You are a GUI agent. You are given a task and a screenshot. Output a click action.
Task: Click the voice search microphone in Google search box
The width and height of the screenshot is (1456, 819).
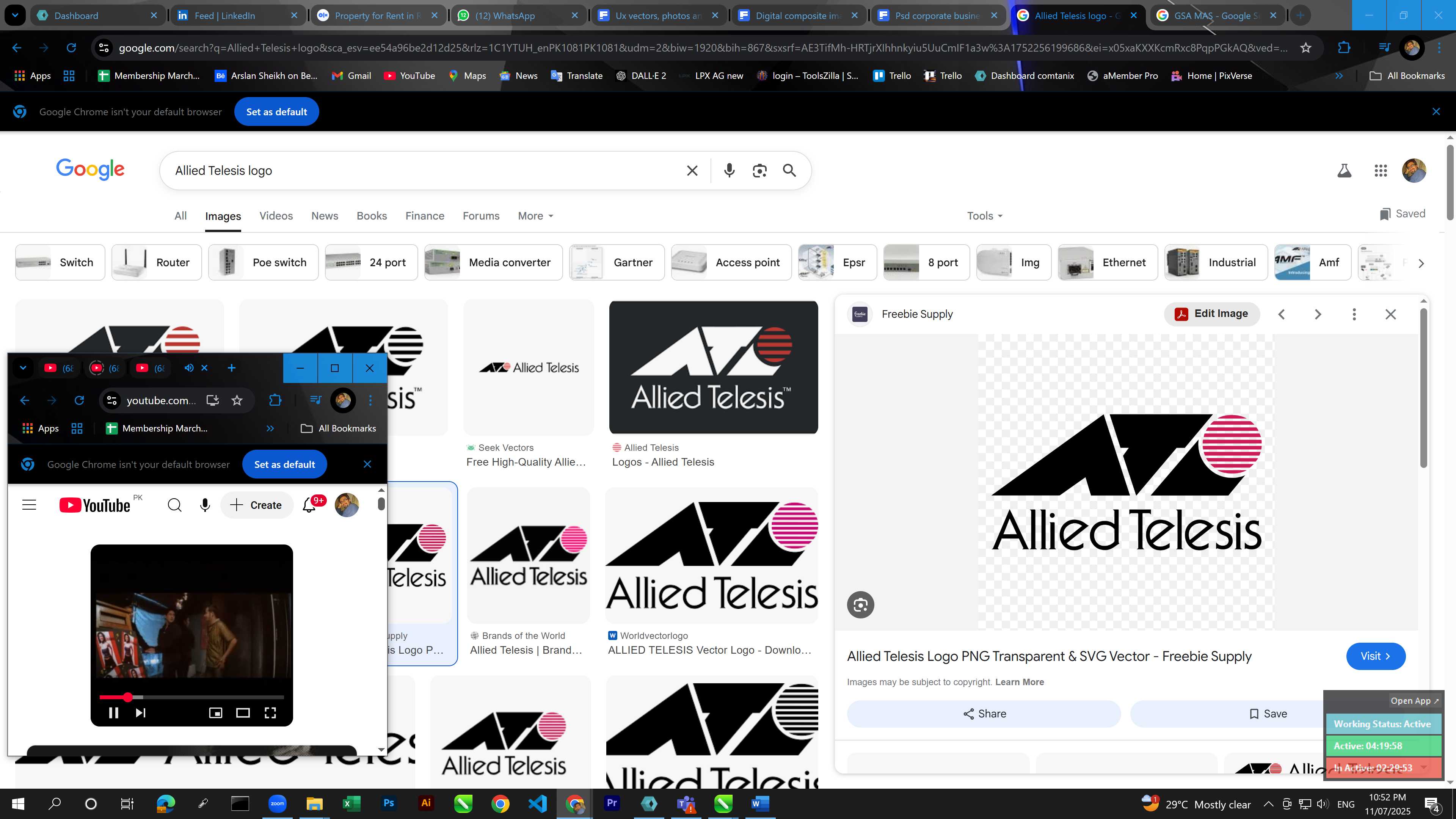pos(729,171)
